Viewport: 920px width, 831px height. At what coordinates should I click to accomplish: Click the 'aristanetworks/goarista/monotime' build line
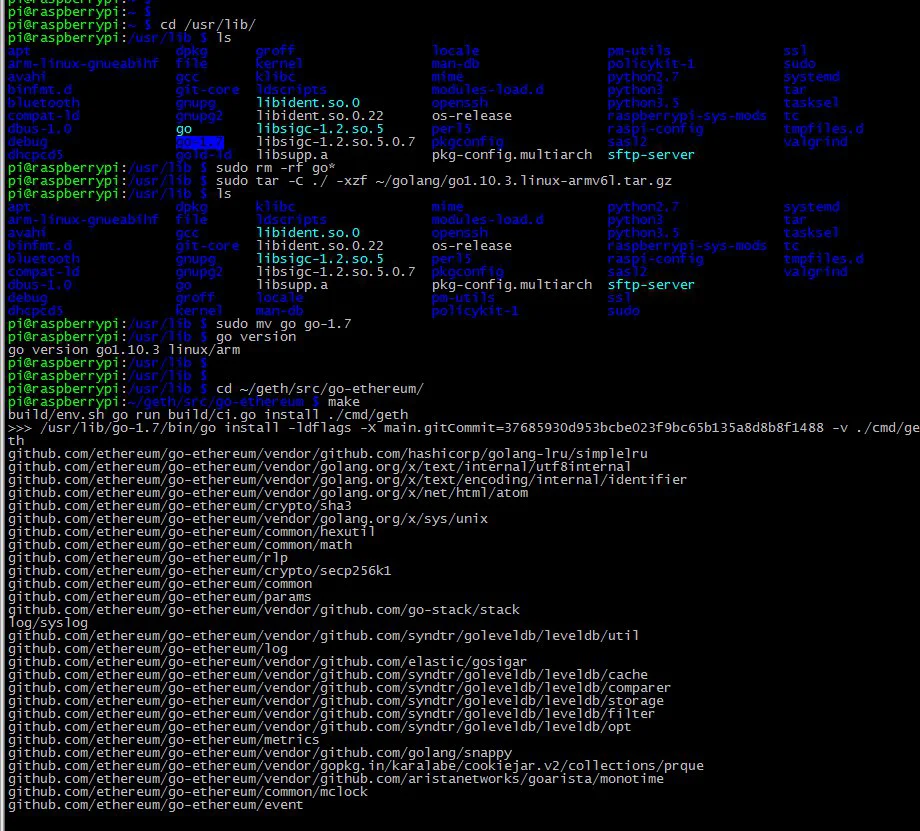[336, 779]
